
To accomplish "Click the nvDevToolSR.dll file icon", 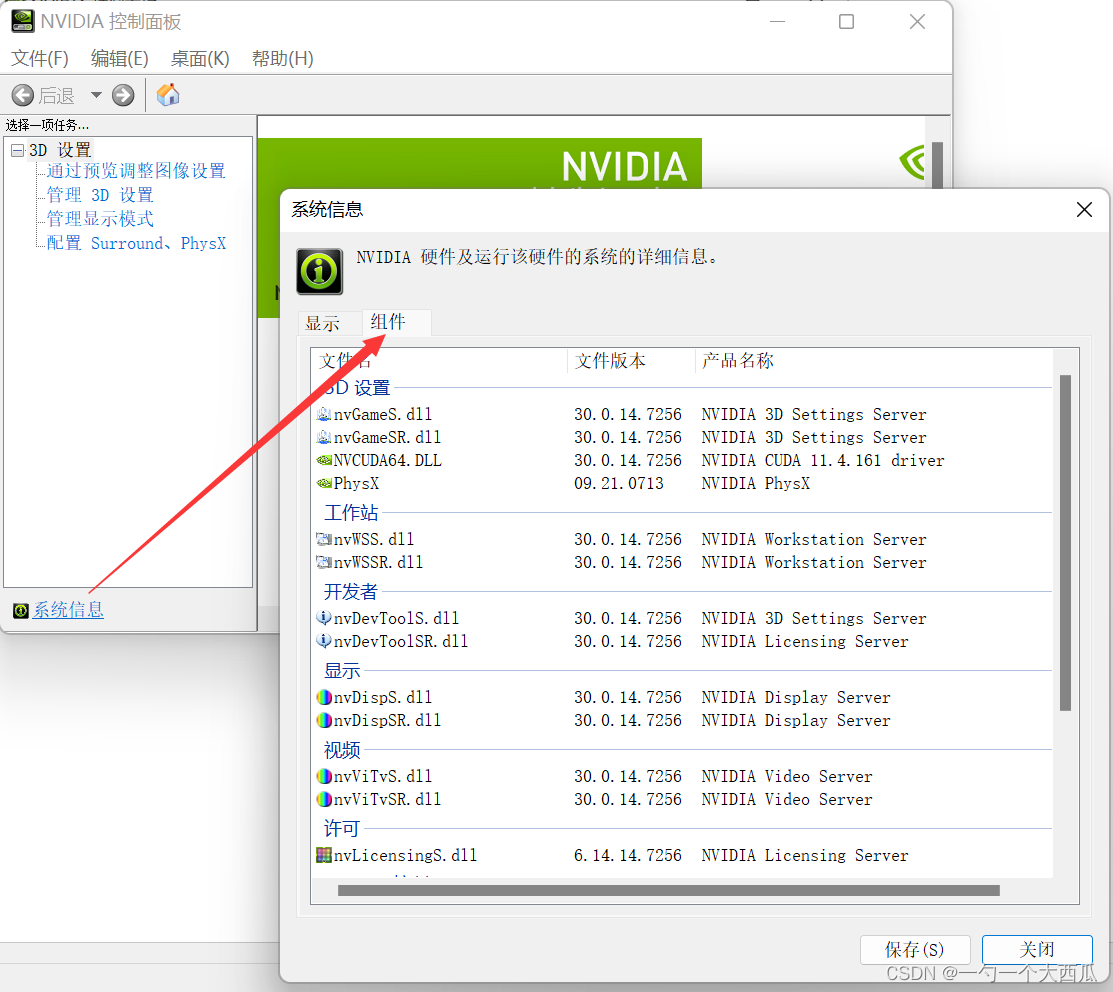I will [x=324, y=640].
